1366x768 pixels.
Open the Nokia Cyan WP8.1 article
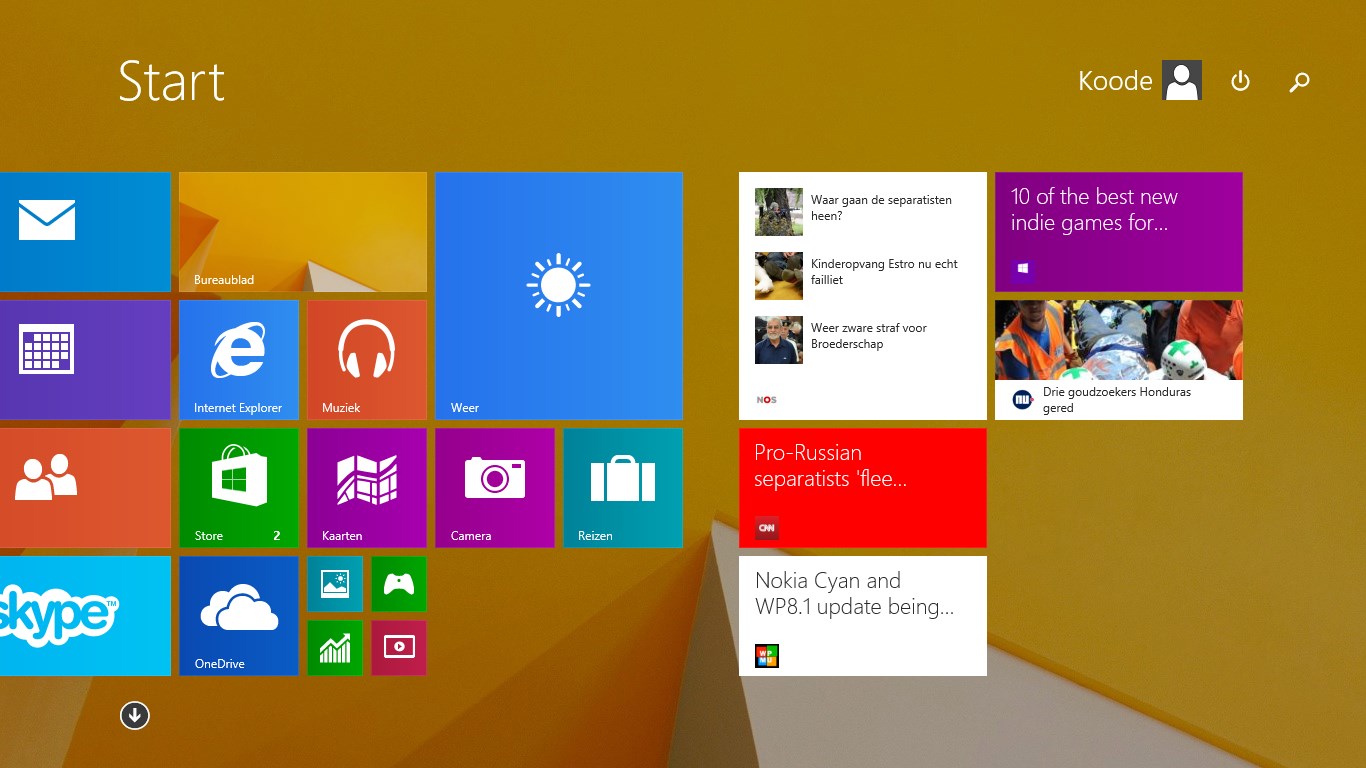coord(862,615)
